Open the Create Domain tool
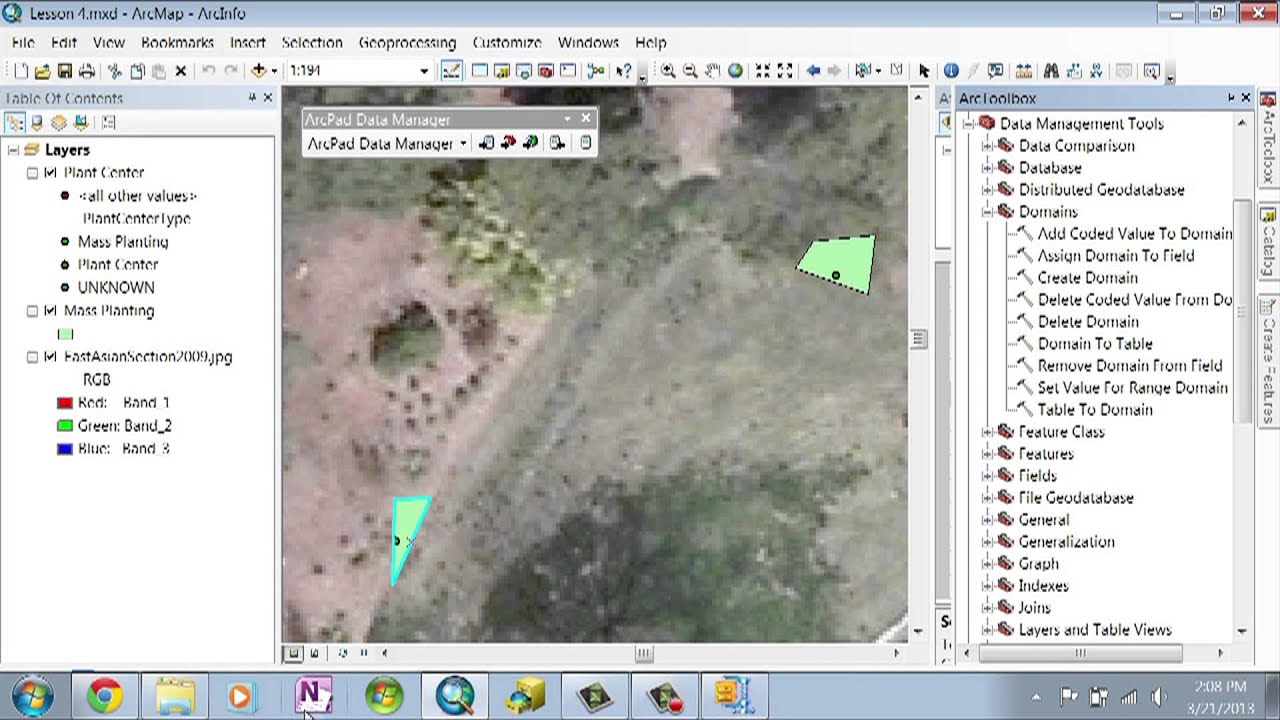 (x=1087, y=278)
